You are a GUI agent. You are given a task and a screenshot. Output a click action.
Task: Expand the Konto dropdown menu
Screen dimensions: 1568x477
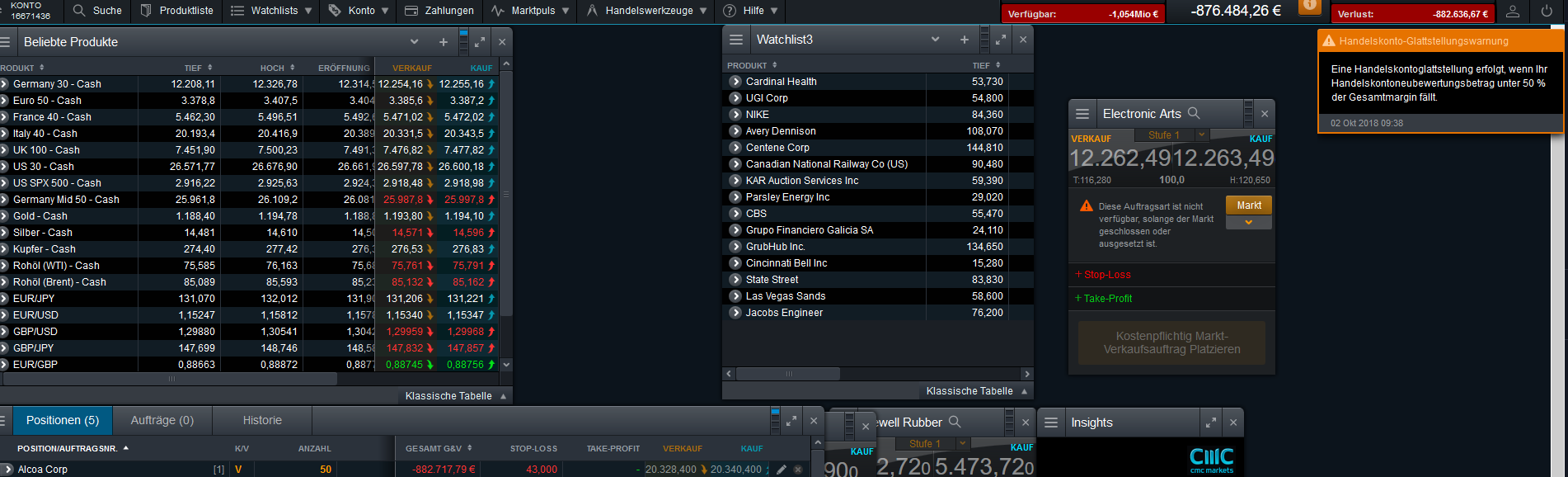pyautogui.click(x=359, y=11)
